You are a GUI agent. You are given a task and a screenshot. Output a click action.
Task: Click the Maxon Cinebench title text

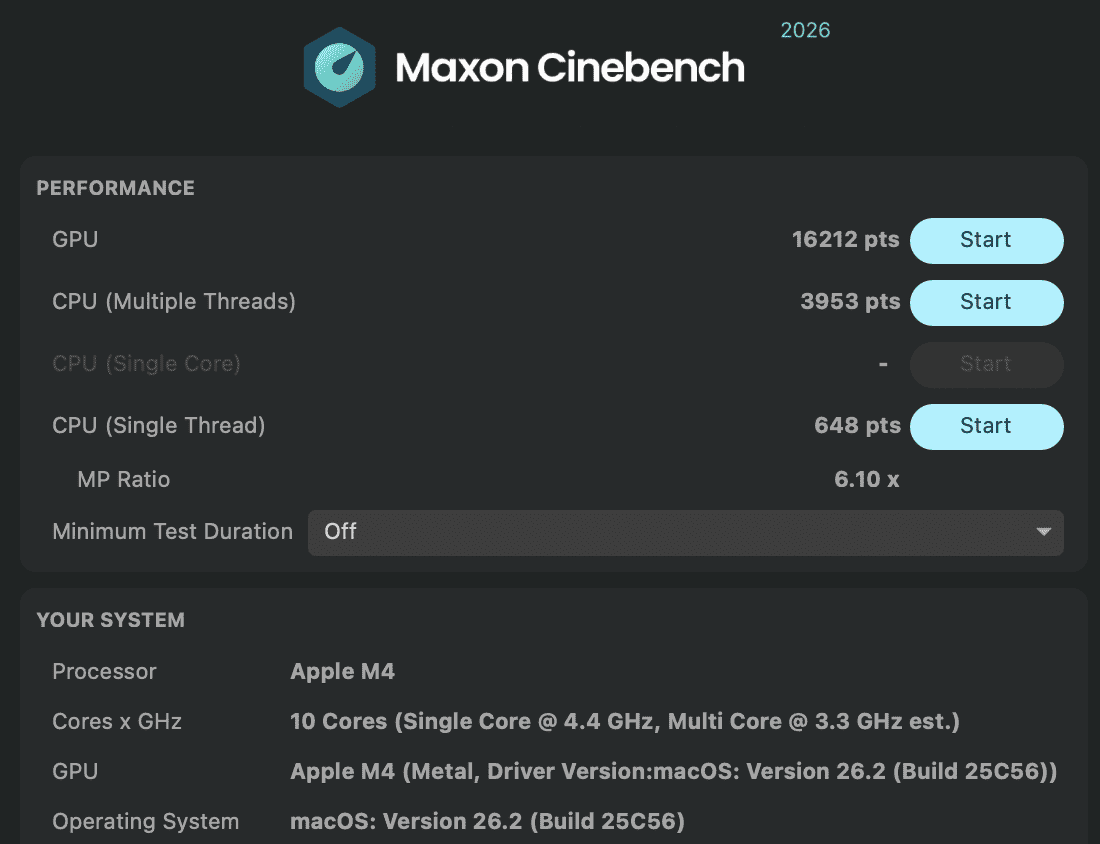click(570, 68)
